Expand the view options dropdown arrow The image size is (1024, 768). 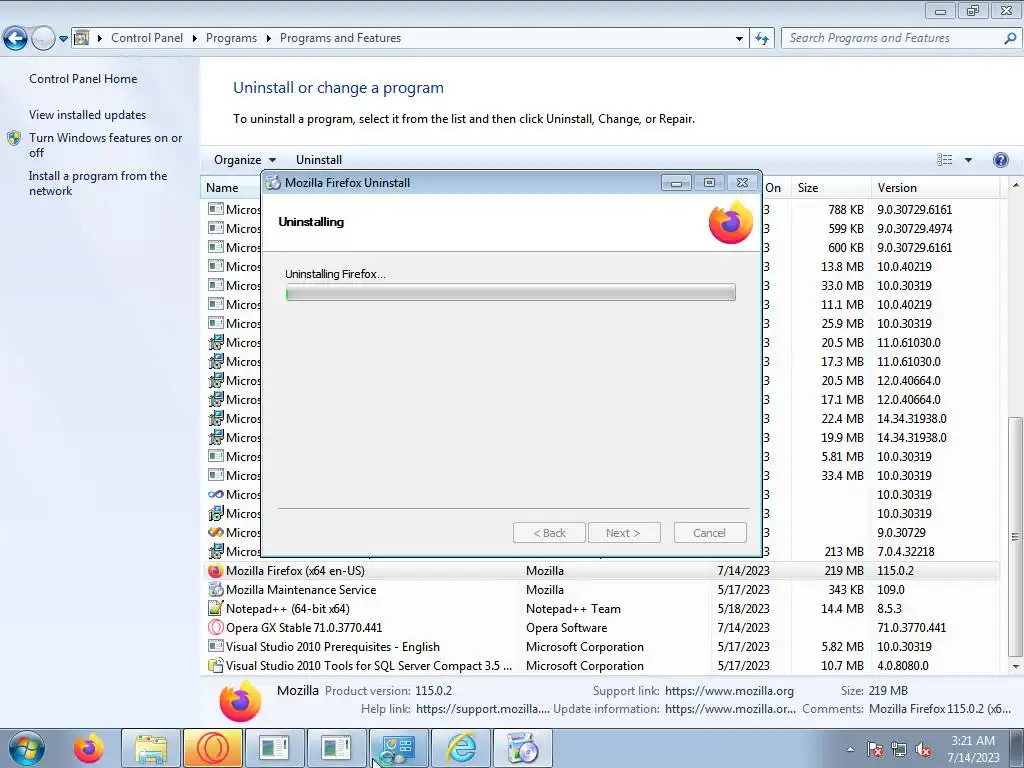[968, 160]
